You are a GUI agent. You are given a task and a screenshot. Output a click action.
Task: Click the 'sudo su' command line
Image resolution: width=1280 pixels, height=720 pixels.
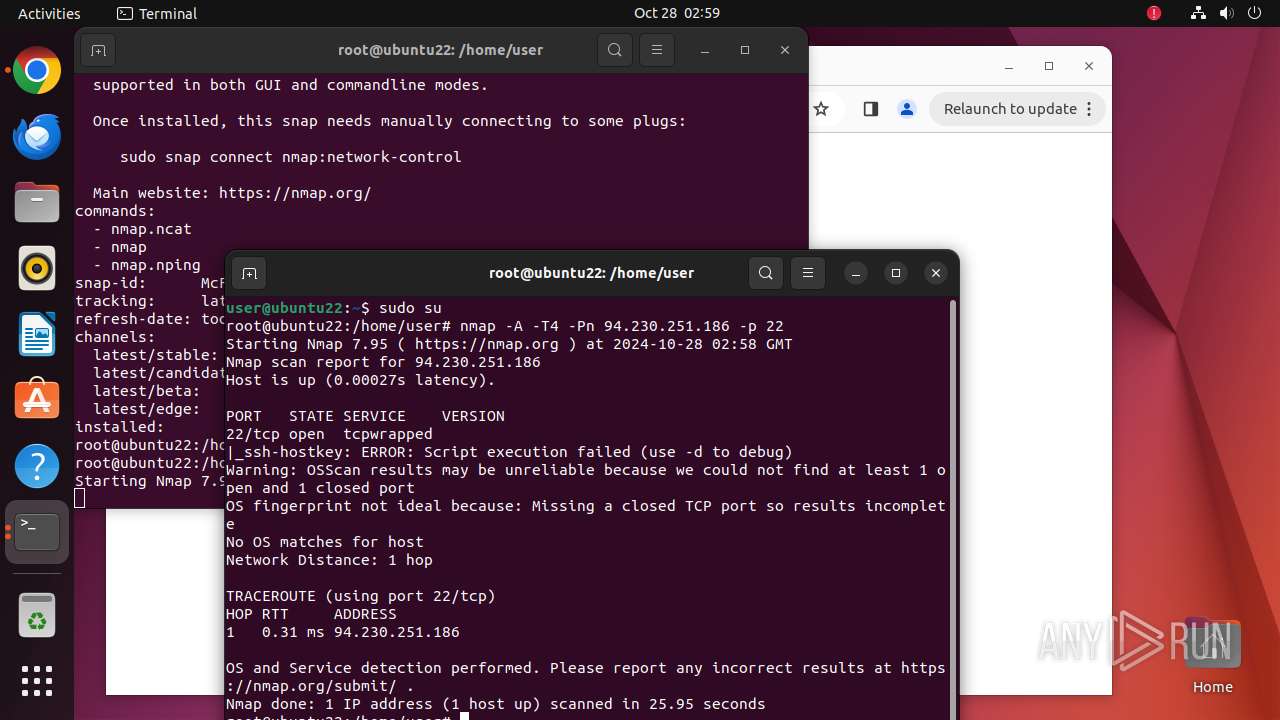[333, 308]
